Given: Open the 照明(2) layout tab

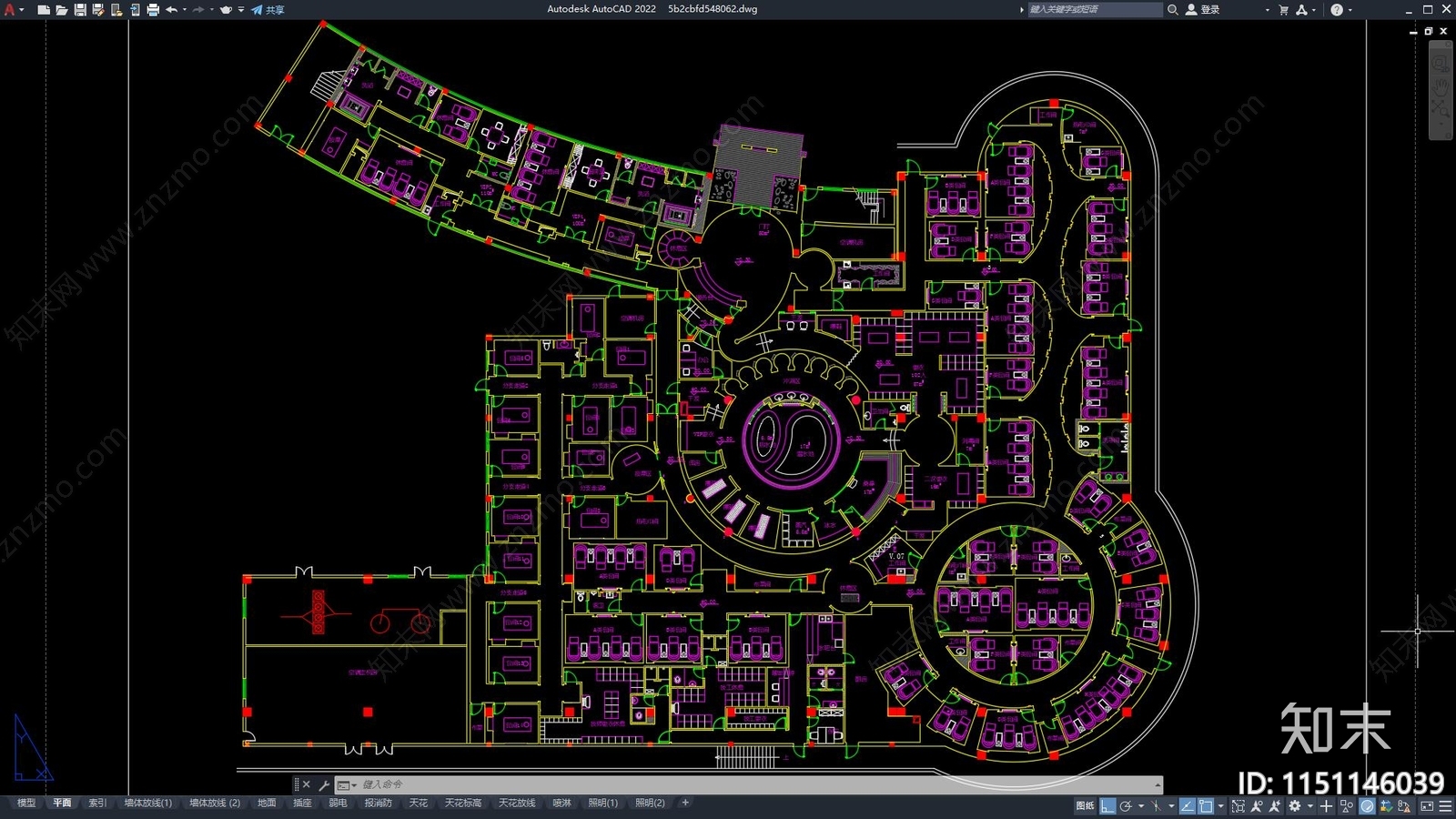Looking at the screenshot, I should click(650, 803).
